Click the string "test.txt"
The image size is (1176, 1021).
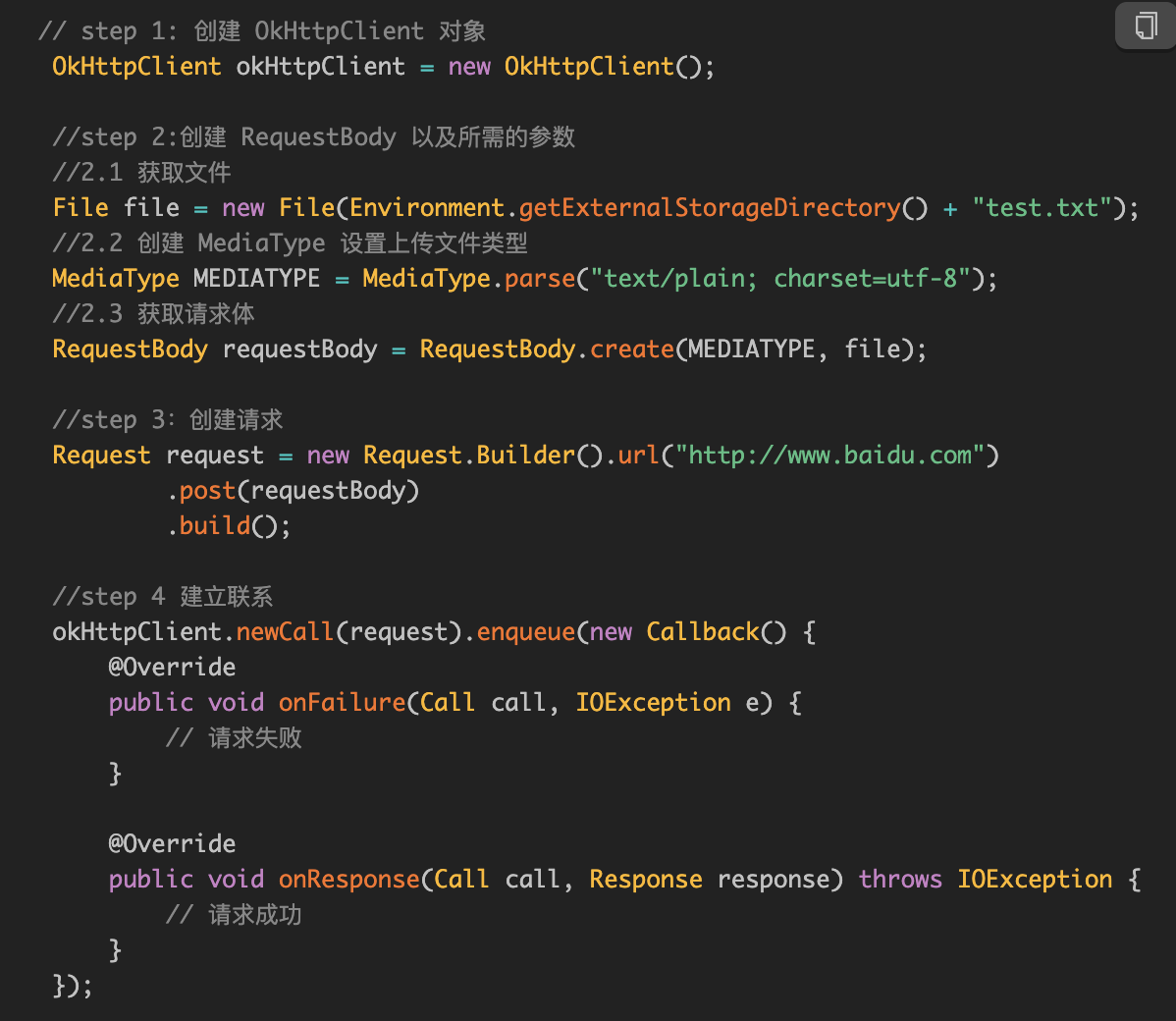pyautogui.click(x=1042, y=208)
